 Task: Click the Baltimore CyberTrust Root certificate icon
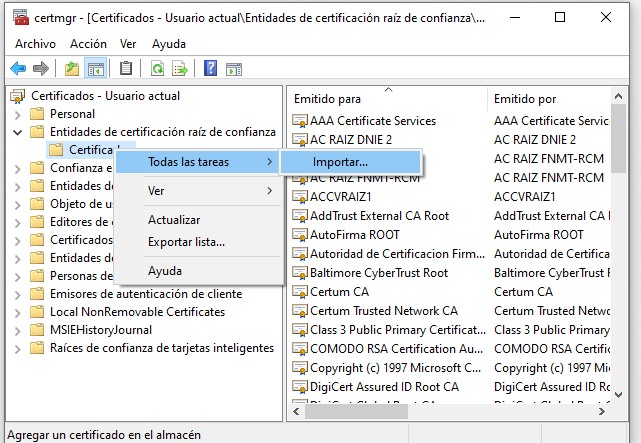pos(300,273)
